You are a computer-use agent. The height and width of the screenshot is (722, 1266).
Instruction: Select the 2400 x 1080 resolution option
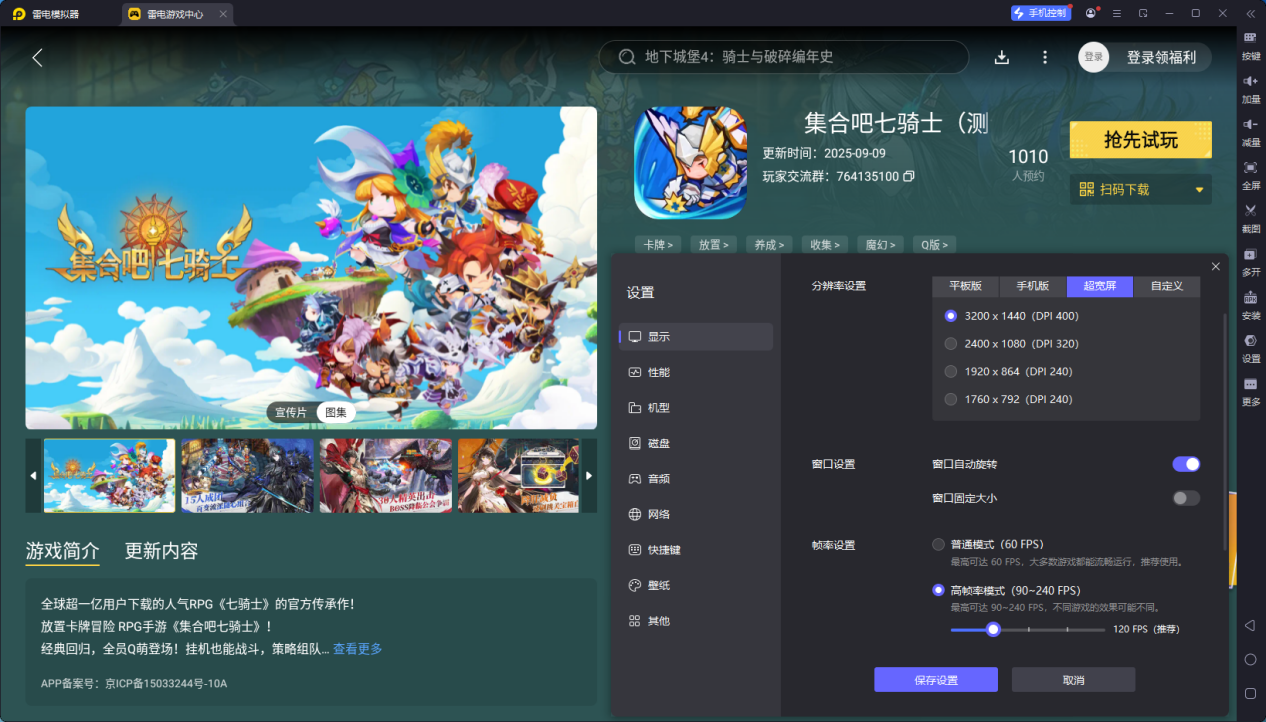951,344
